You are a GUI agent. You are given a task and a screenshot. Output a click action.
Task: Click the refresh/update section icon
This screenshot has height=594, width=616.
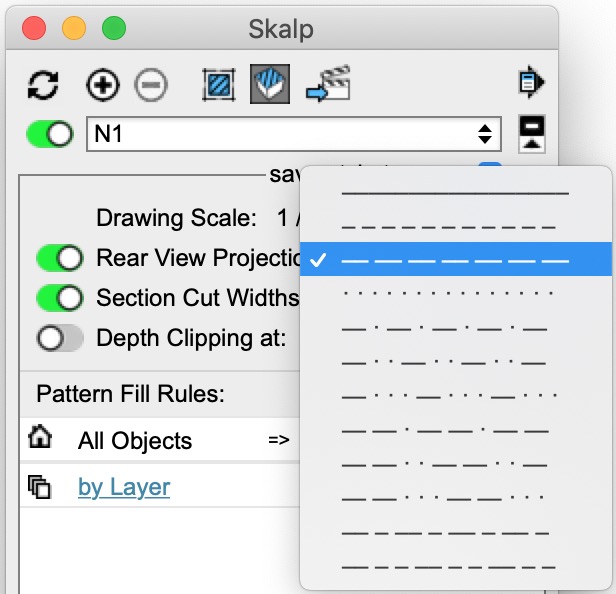(43, 85)
